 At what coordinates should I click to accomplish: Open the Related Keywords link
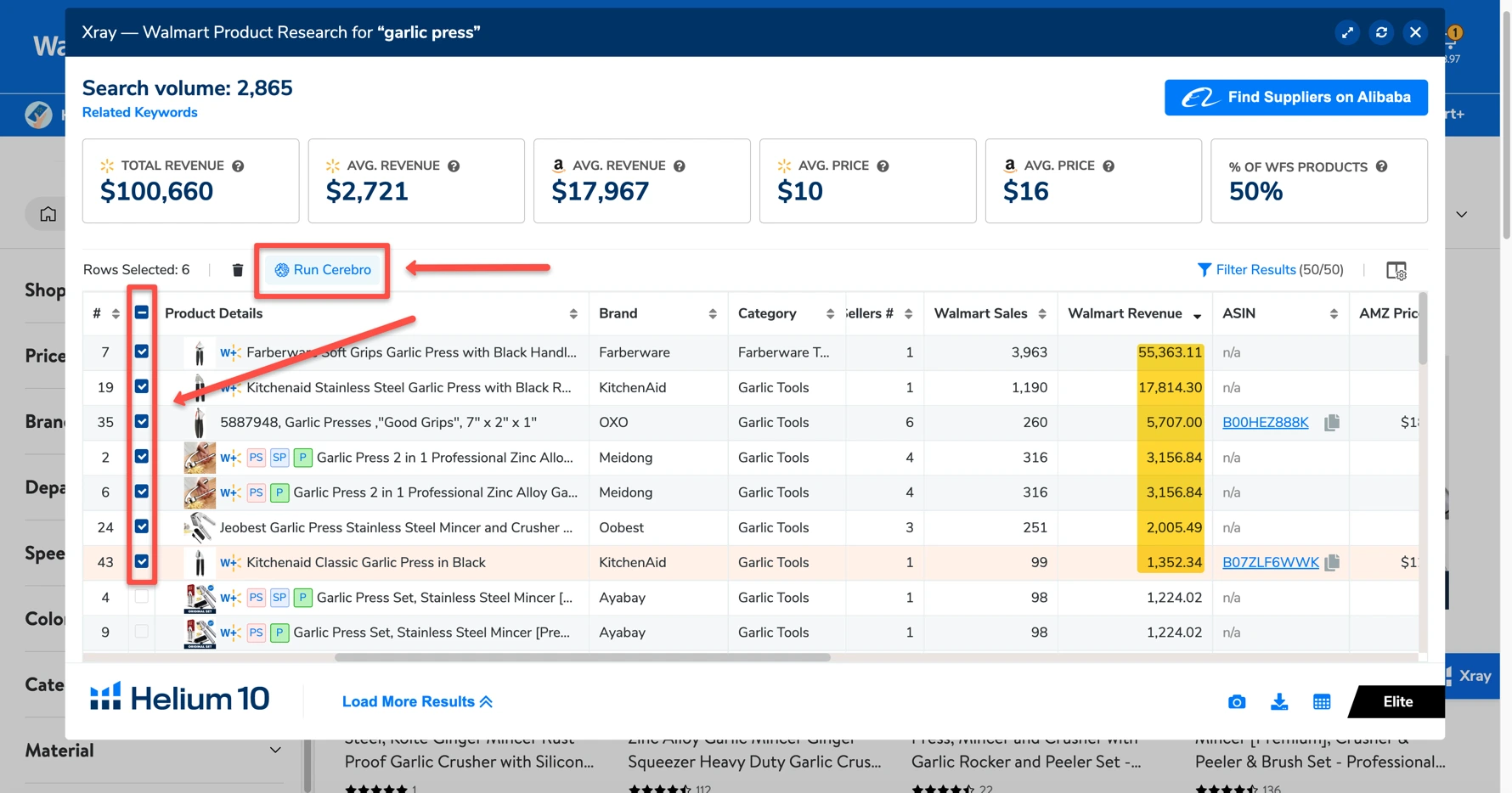pos(139,112)
